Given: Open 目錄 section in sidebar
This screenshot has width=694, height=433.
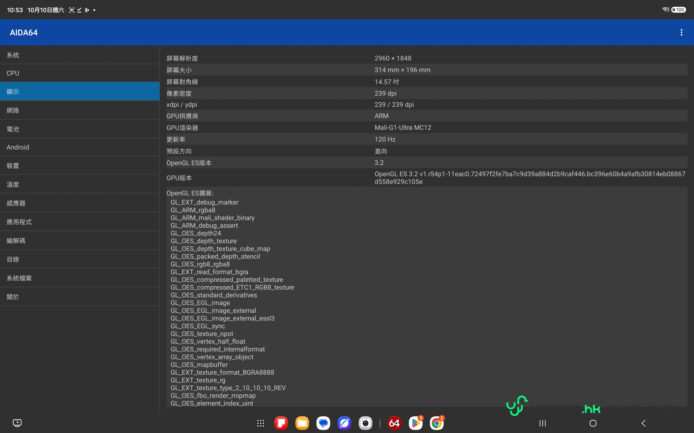Looking at the screenshot, I should click(x=80, y=259).
